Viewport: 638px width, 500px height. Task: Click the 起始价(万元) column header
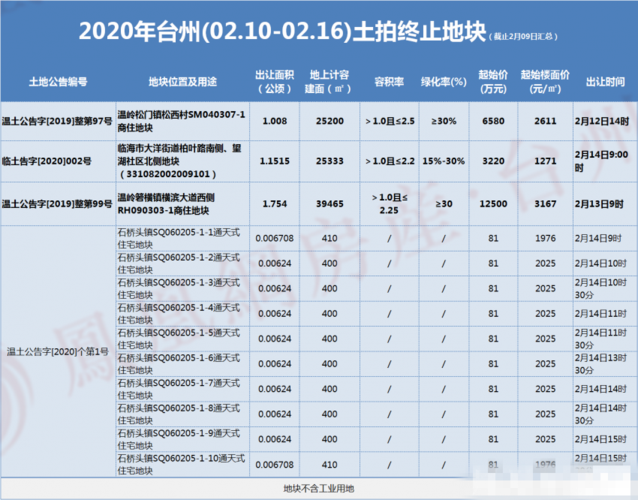point(493,81)
